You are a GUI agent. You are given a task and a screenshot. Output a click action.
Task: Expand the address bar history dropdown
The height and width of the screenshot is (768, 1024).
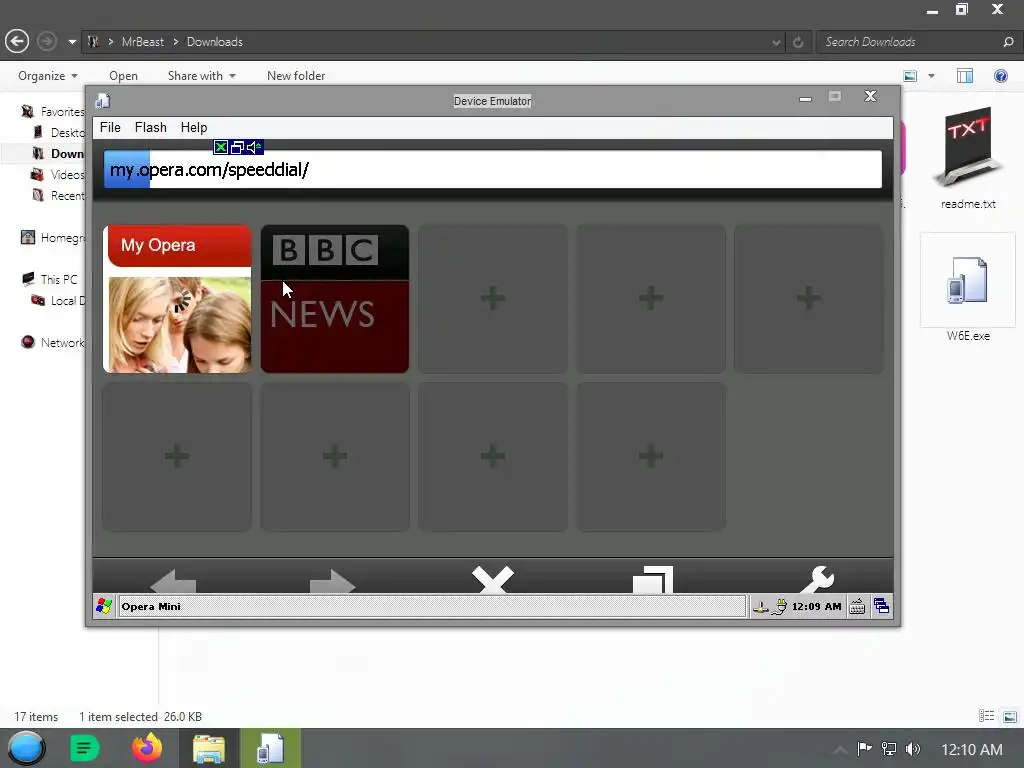(x=776, y=42)
